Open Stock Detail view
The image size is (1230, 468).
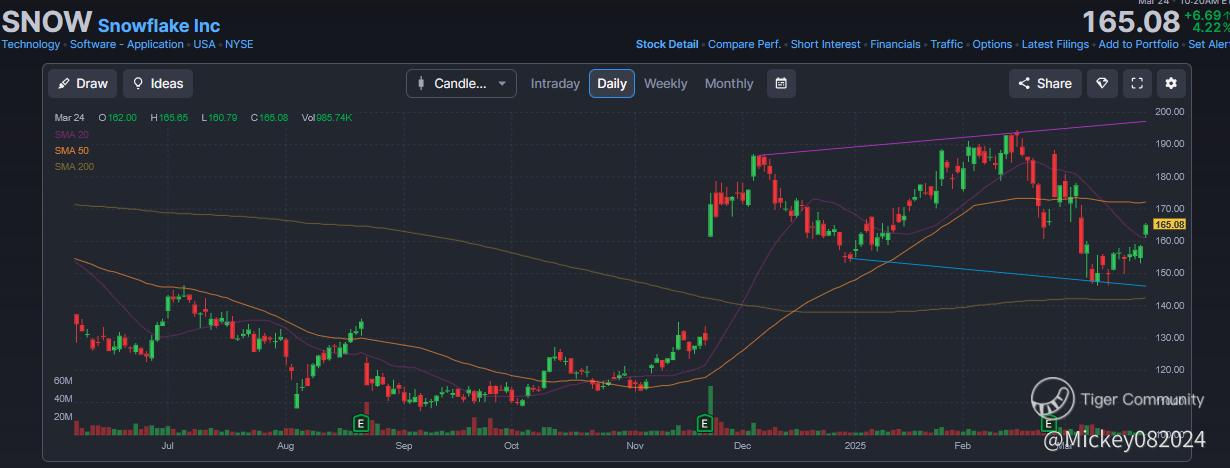pyautogui.click(x=667, y=44)
